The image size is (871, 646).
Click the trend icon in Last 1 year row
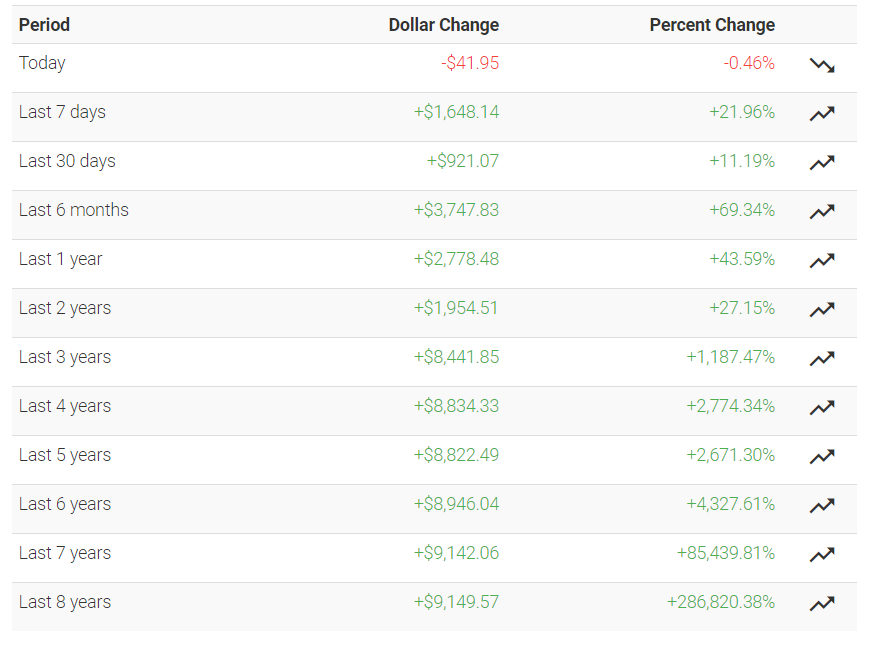pyautogui.click(x=822, y=260)
